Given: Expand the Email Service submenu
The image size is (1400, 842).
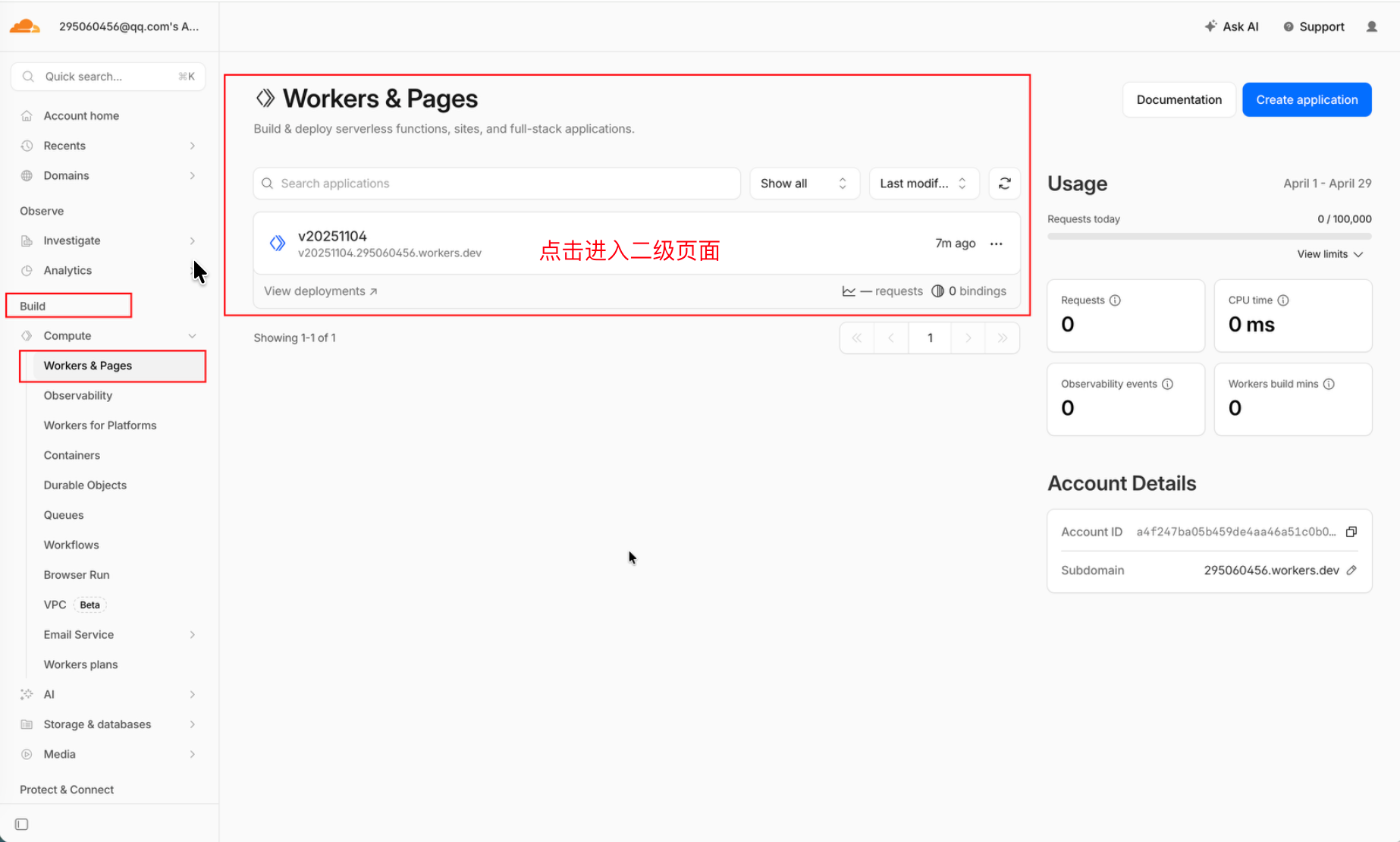Looking at the screenshot, I should pyautogui.click(x=192, y=634).
